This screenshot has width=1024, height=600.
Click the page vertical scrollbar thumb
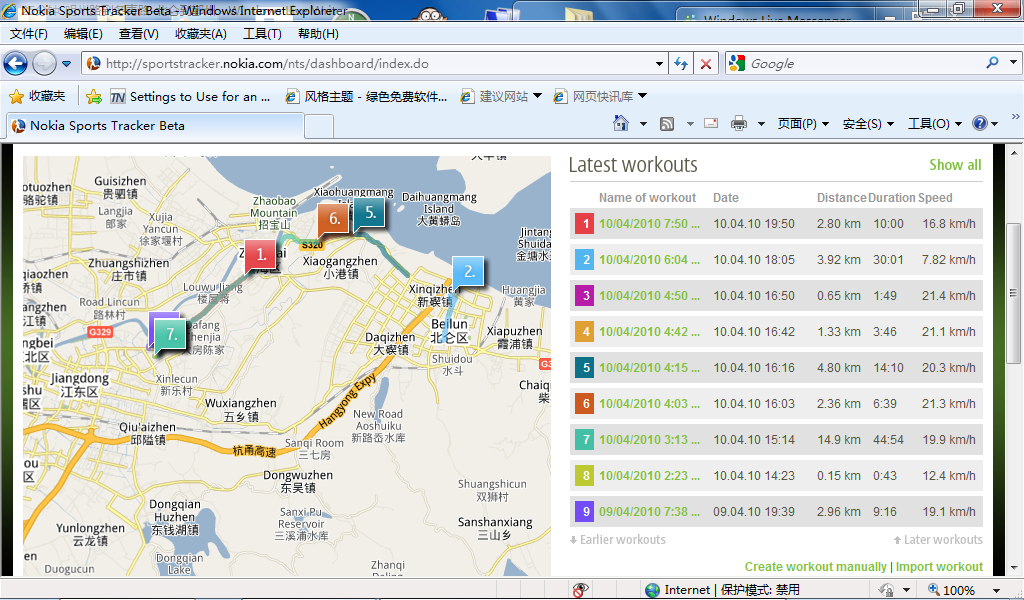tap(1013, 293)
